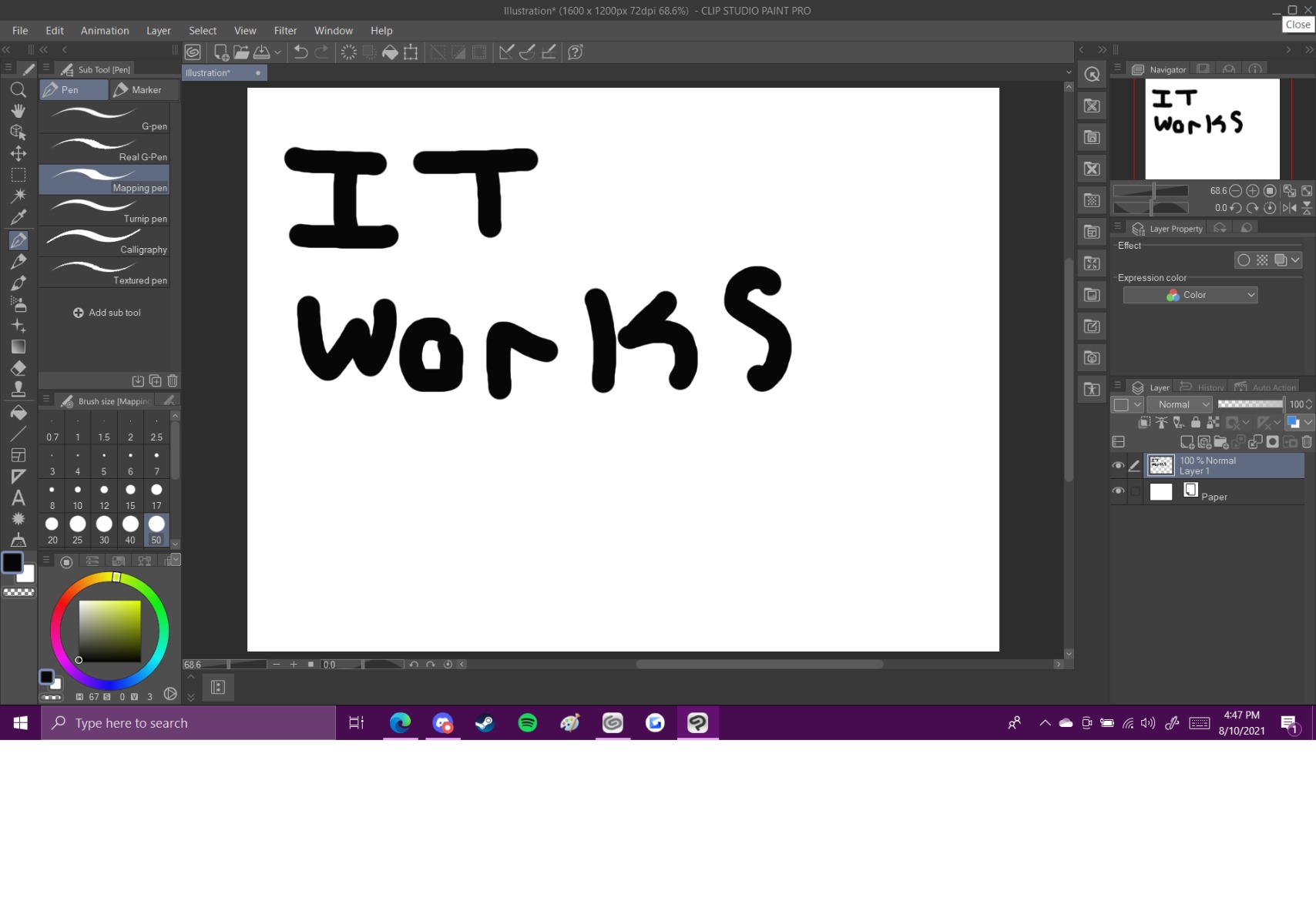Viewport: 1316px width, 901px height.
Task: Open the save icon dropdown arrow
Action: [x=278, y=52]
